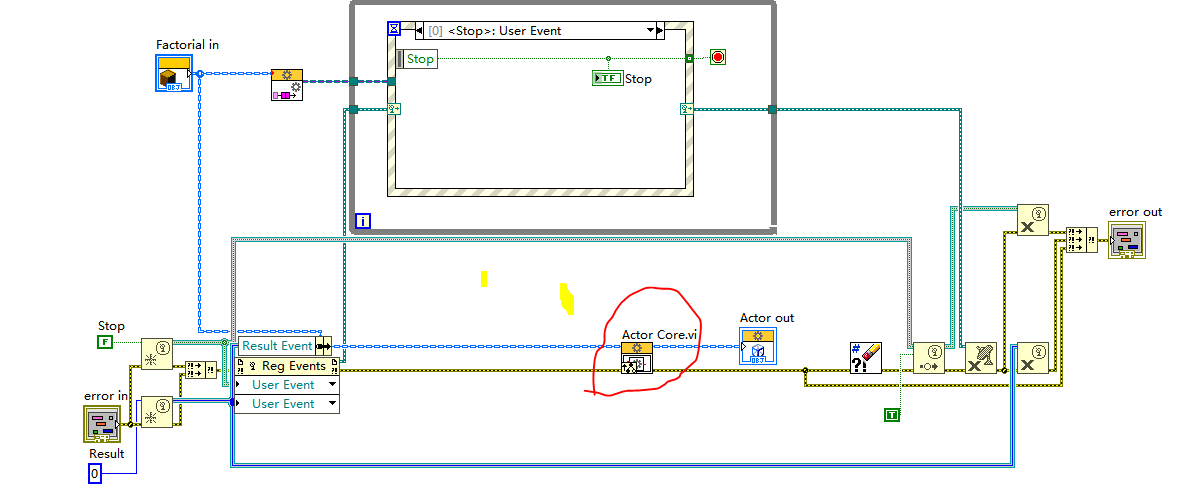Viewport: 1201px width, 498px height.
Task: Select the lower Destroy User Event node
Action: [x=1033, y=357]
